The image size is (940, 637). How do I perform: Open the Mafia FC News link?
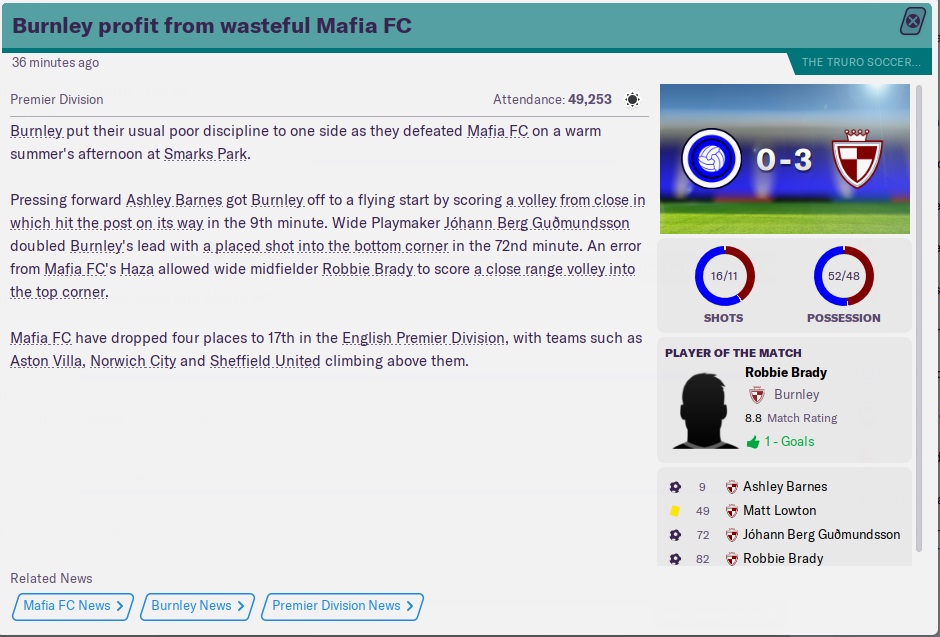point(72,606)
